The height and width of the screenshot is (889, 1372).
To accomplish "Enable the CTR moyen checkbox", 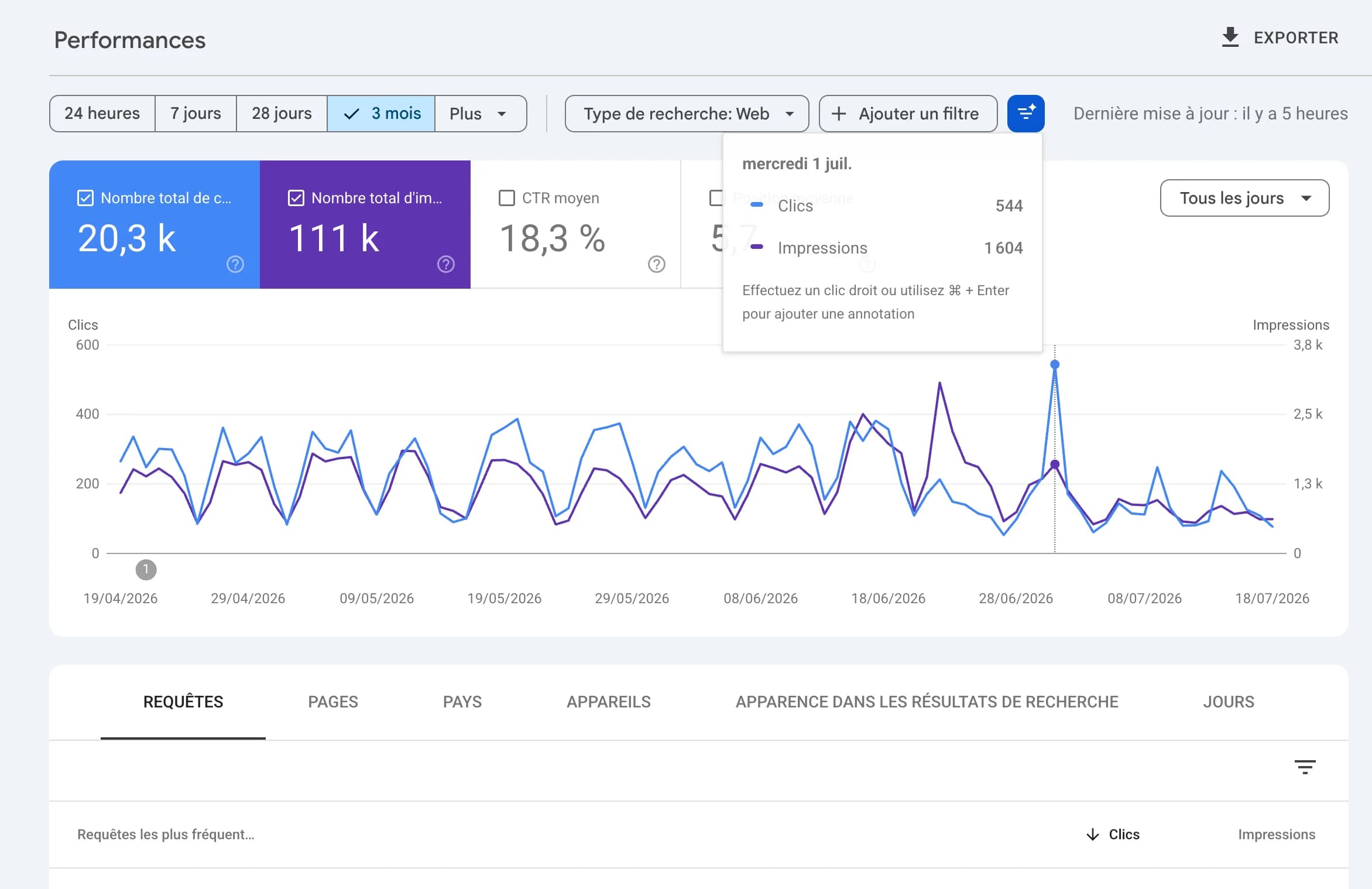I will coord(507,198).
